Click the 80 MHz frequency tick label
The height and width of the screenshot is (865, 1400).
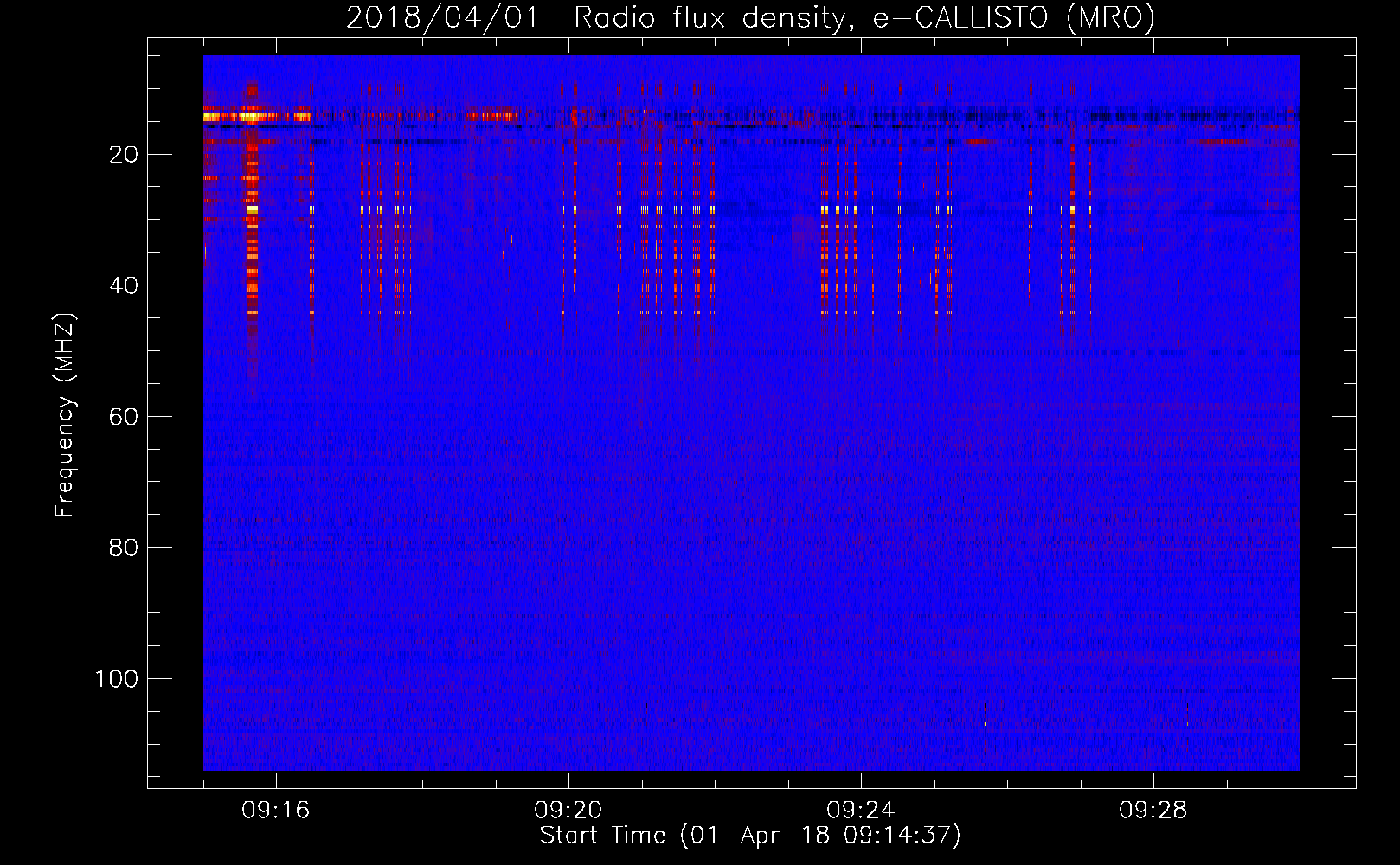(124, 548)
